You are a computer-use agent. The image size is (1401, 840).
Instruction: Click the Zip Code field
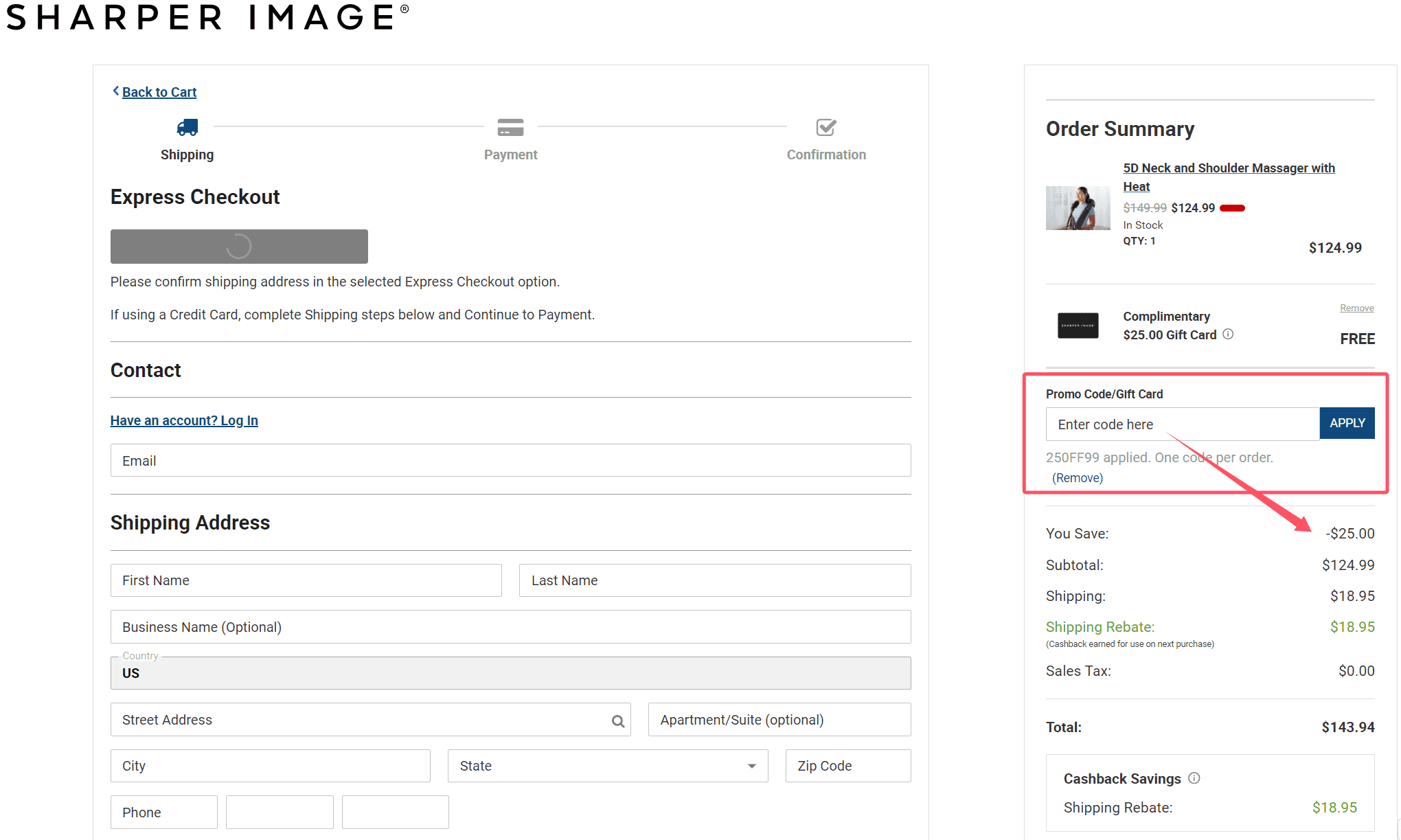pyautogui.click(x=848, y=766)
